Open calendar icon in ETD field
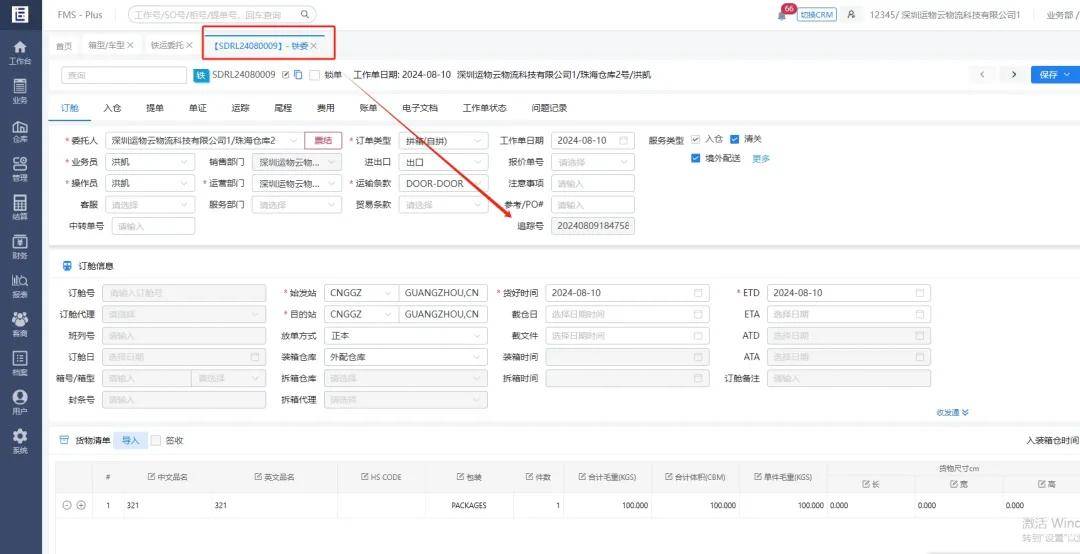1080x554 pixels. (920, 293)
